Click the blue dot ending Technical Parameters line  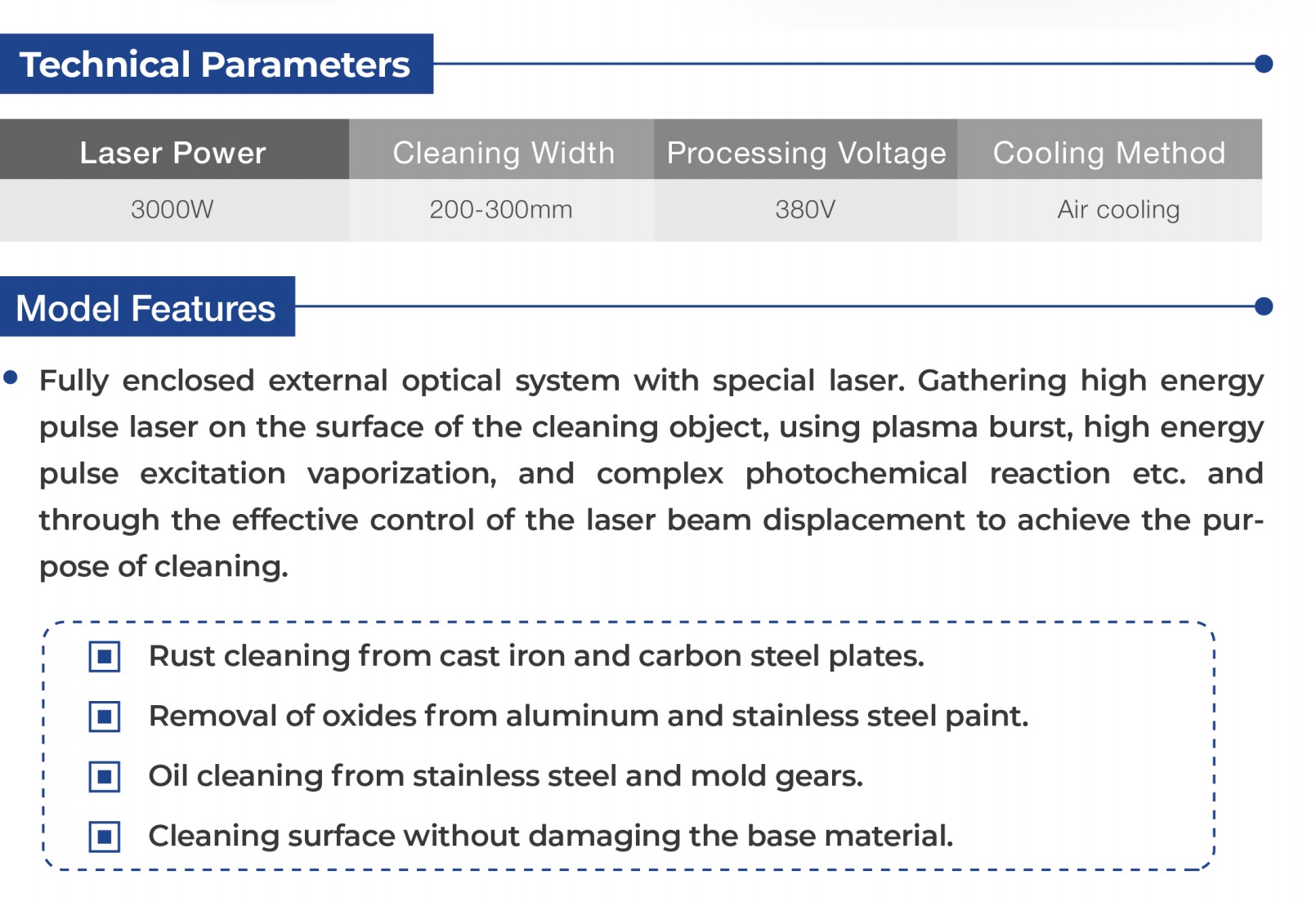point(1264,64)
